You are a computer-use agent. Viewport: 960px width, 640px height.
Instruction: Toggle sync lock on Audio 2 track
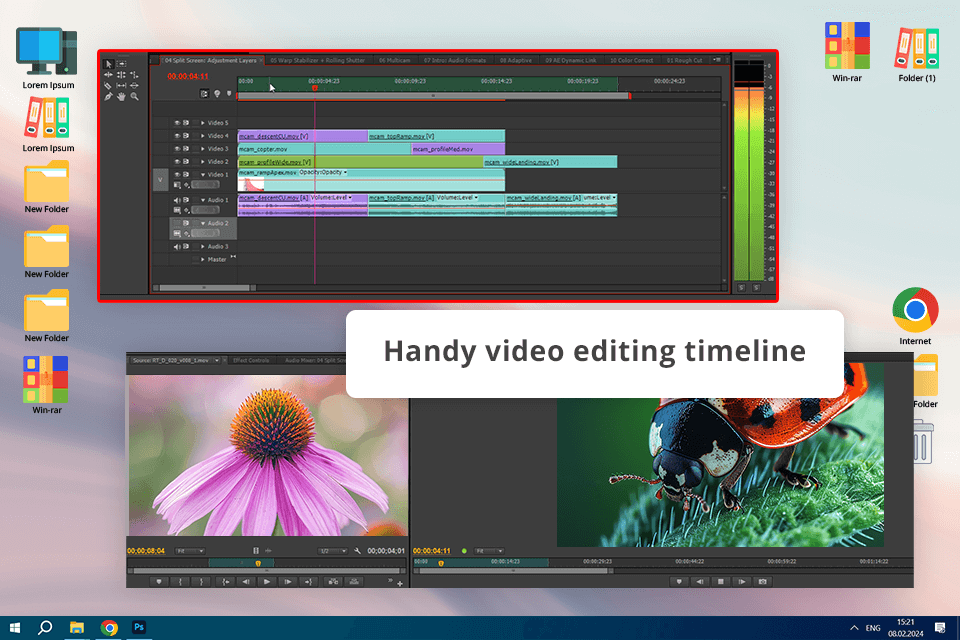(x=186, y=223)
